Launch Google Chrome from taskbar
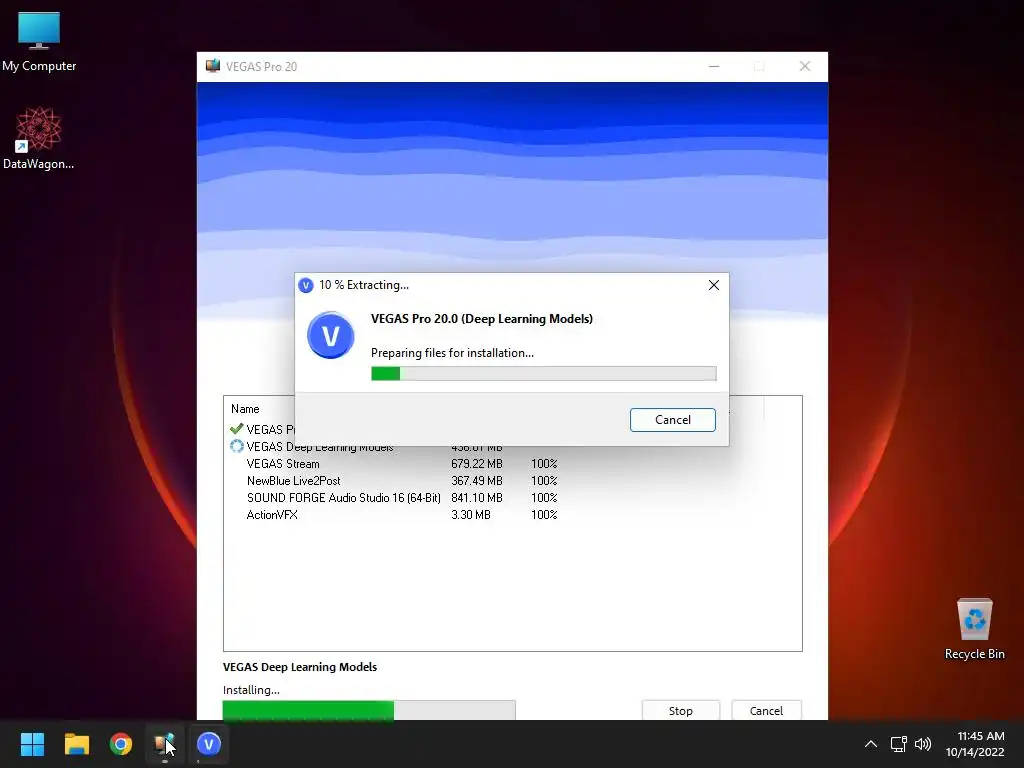The width and height of the screenshot is (1024, 768). tap(121, 744)
